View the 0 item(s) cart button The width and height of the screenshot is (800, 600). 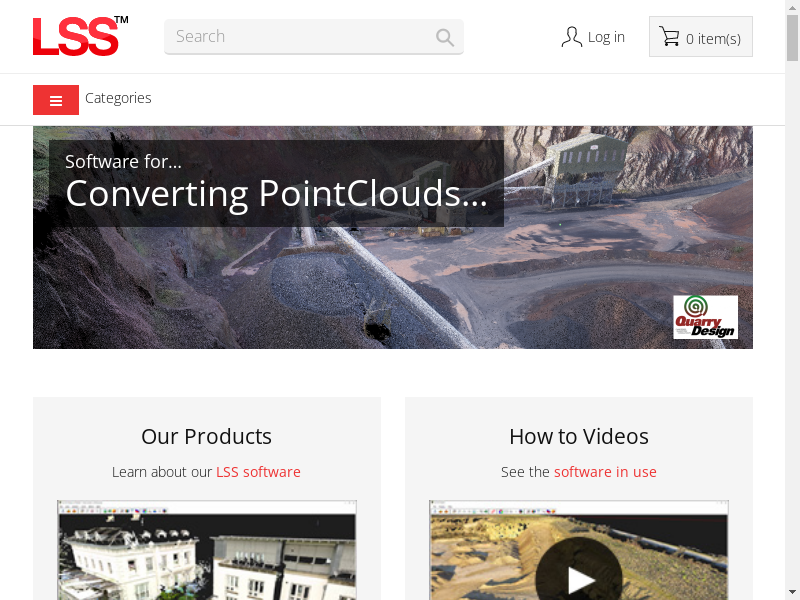pyautogui.click(x=701, y=37)
